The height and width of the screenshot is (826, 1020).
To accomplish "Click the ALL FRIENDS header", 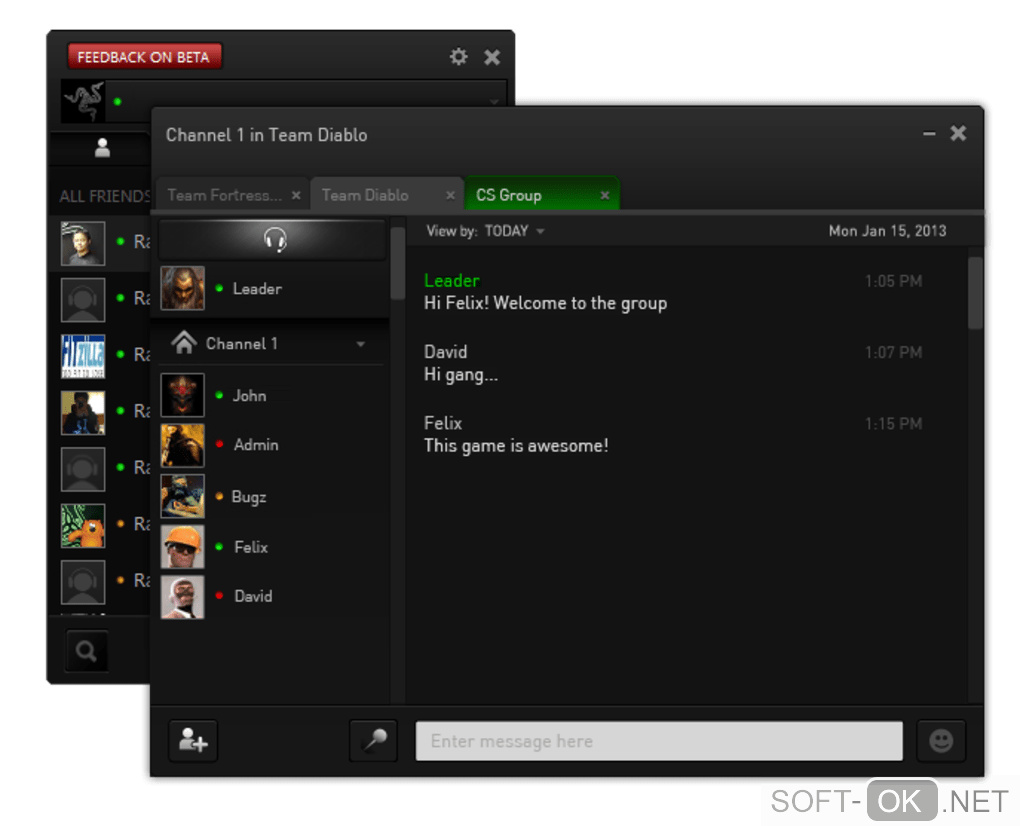I will pyautogui.click(x=105, y=196).
